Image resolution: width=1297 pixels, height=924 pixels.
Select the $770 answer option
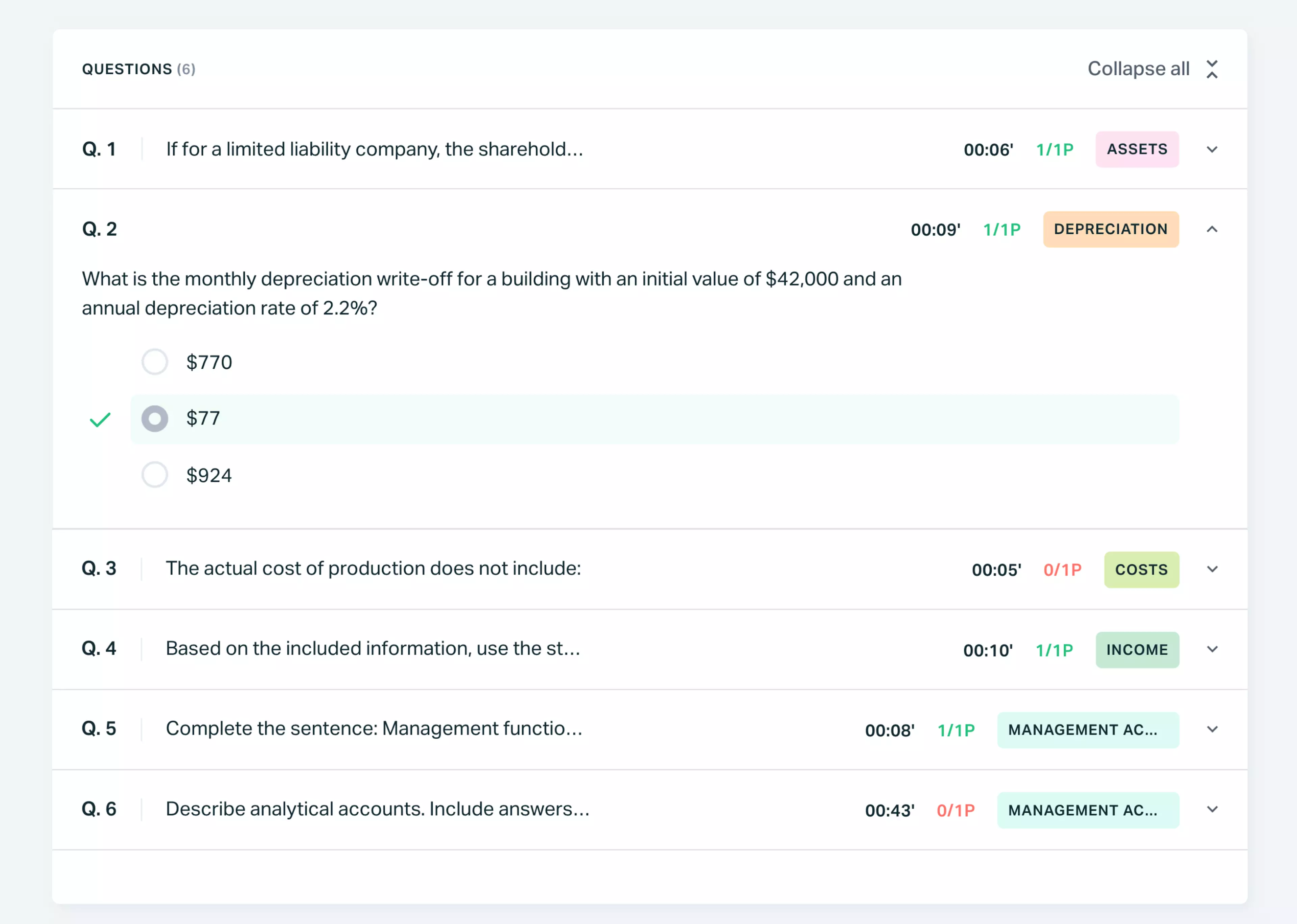tap(154, 361)
